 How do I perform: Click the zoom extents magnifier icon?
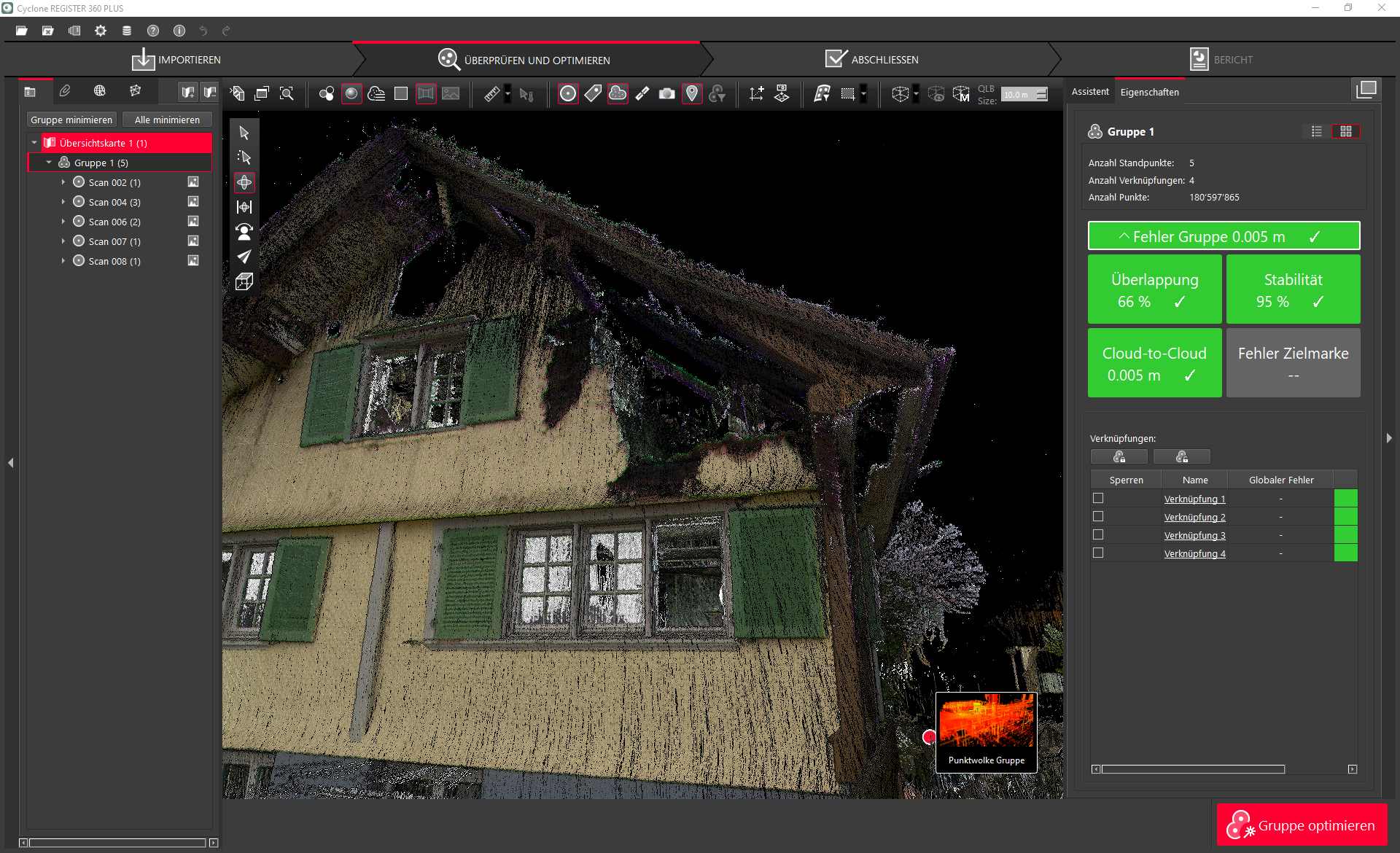(287, 93)
